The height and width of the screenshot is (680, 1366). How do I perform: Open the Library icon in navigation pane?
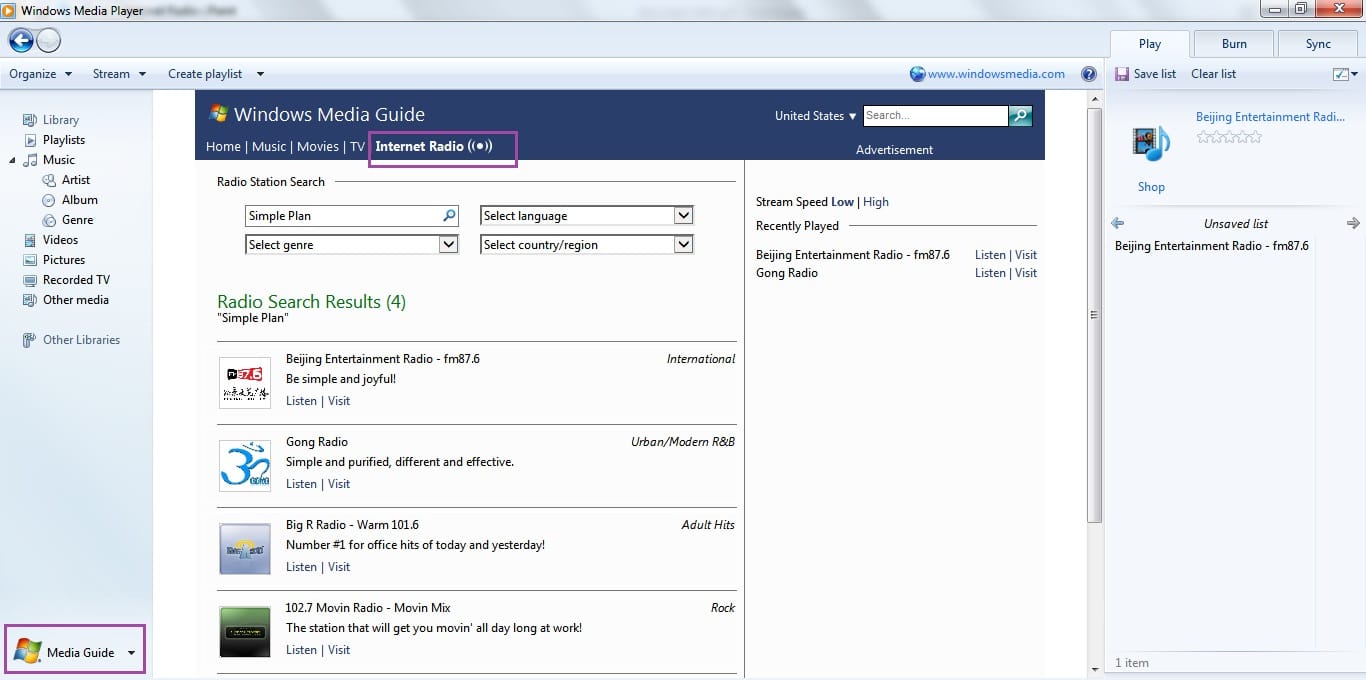tap(30, 120)
